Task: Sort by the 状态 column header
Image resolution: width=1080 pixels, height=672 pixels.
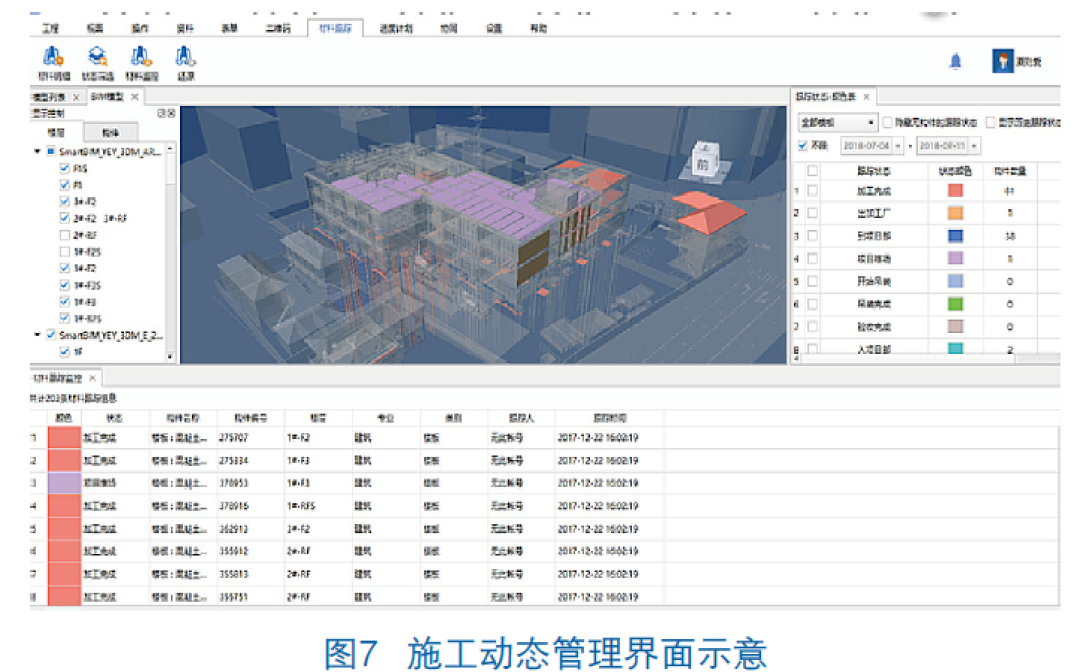Action: [x=114, y=418]
